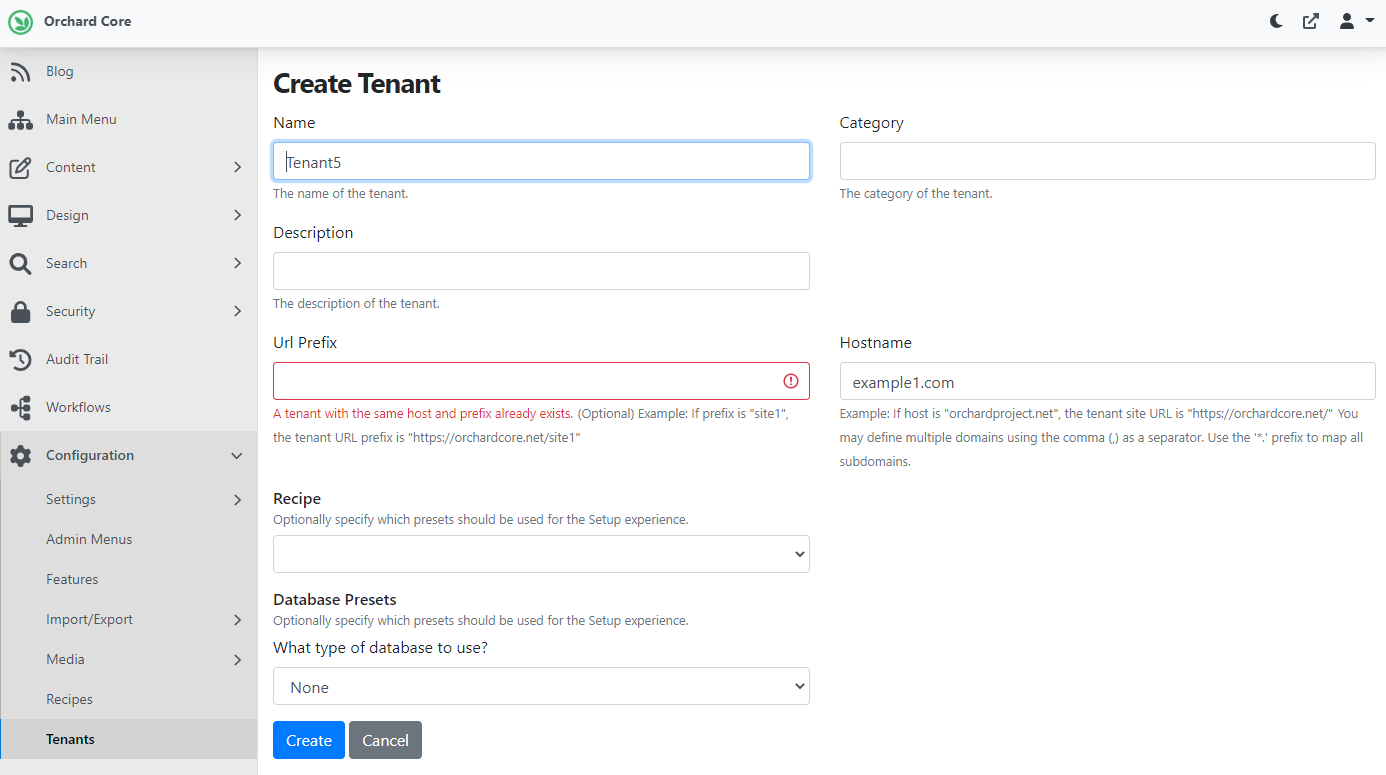Open the Recipe dropdown
This screenshot has width=1386, height=775.
(541, 554)
